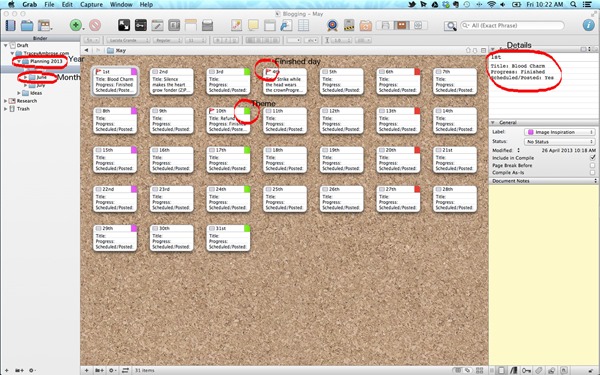
Task: Open the Edit menu
Action: tap(67, 5)
